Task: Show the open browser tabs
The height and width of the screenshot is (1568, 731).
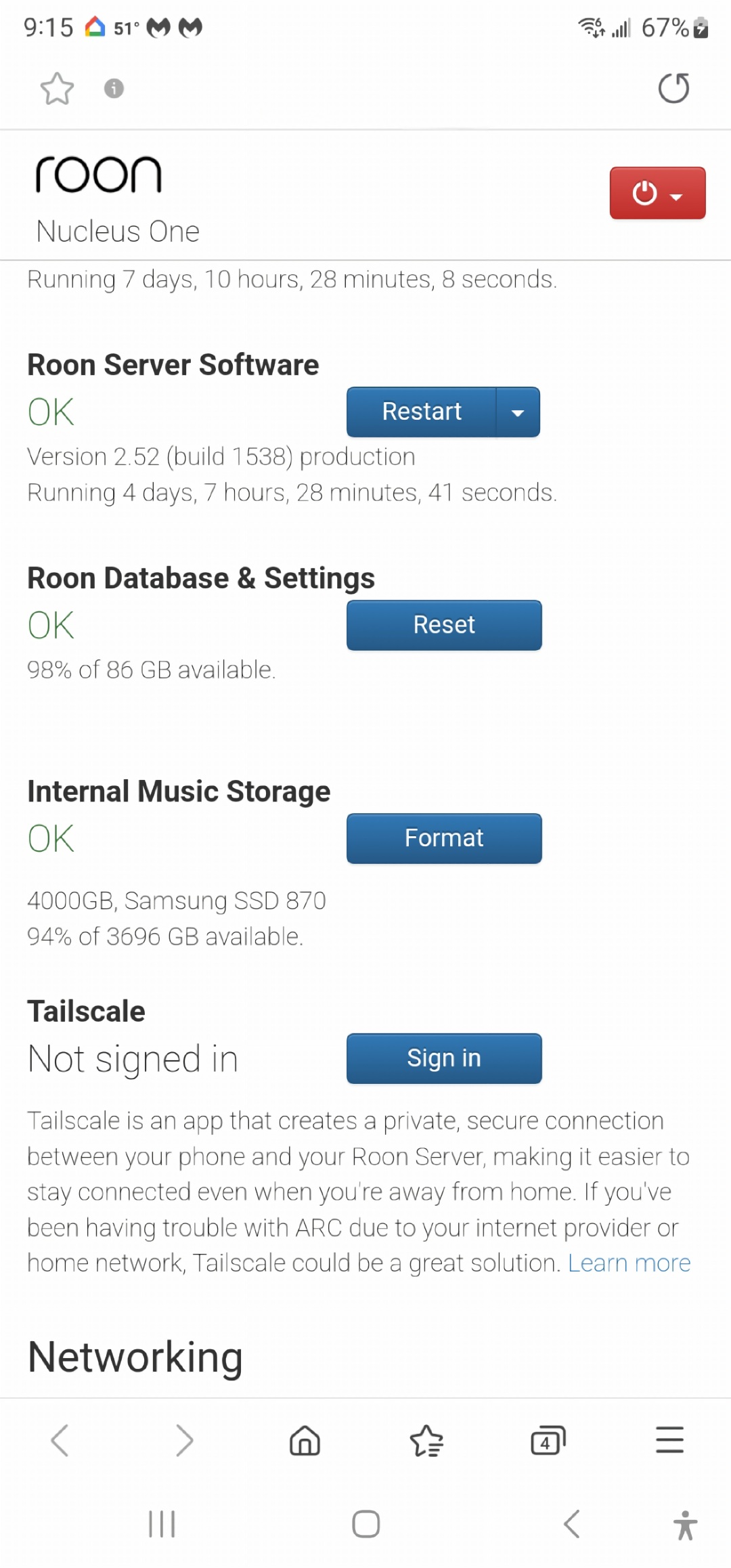Action: (x=548, y=1440)
